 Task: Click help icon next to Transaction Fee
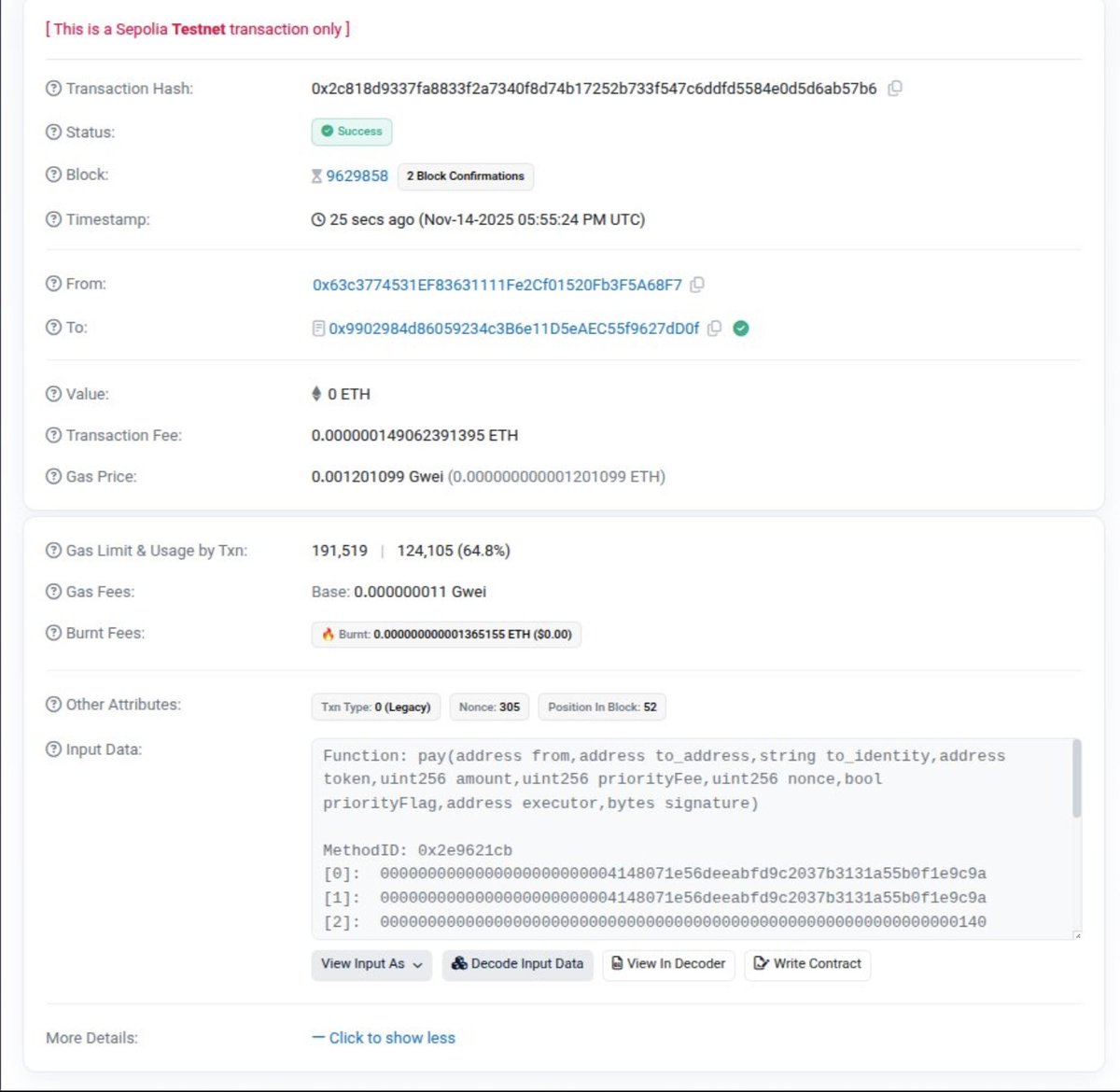(x=53, y=435)
